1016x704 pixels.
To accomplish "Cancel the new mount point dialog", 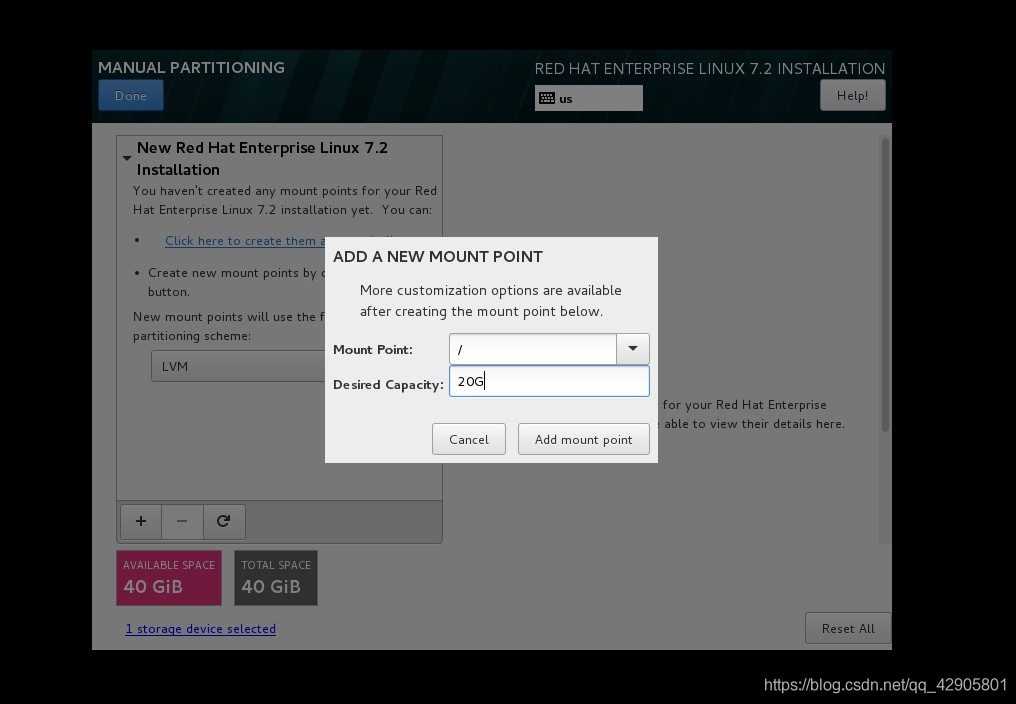I will (x=468, y=439).
